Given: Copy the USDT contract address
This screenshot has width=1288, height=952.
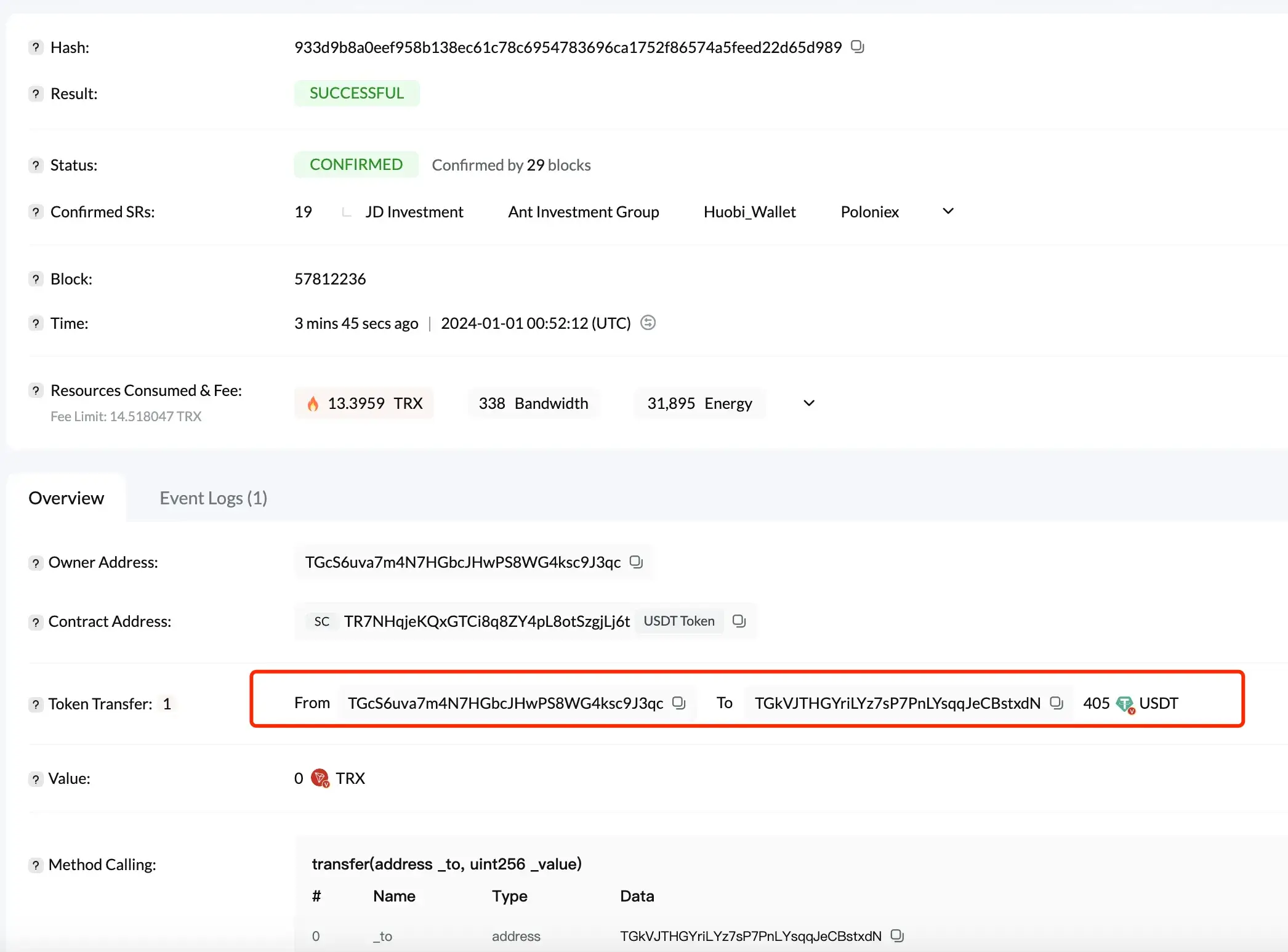Looking at the screenshot, I should pos(739,621).
